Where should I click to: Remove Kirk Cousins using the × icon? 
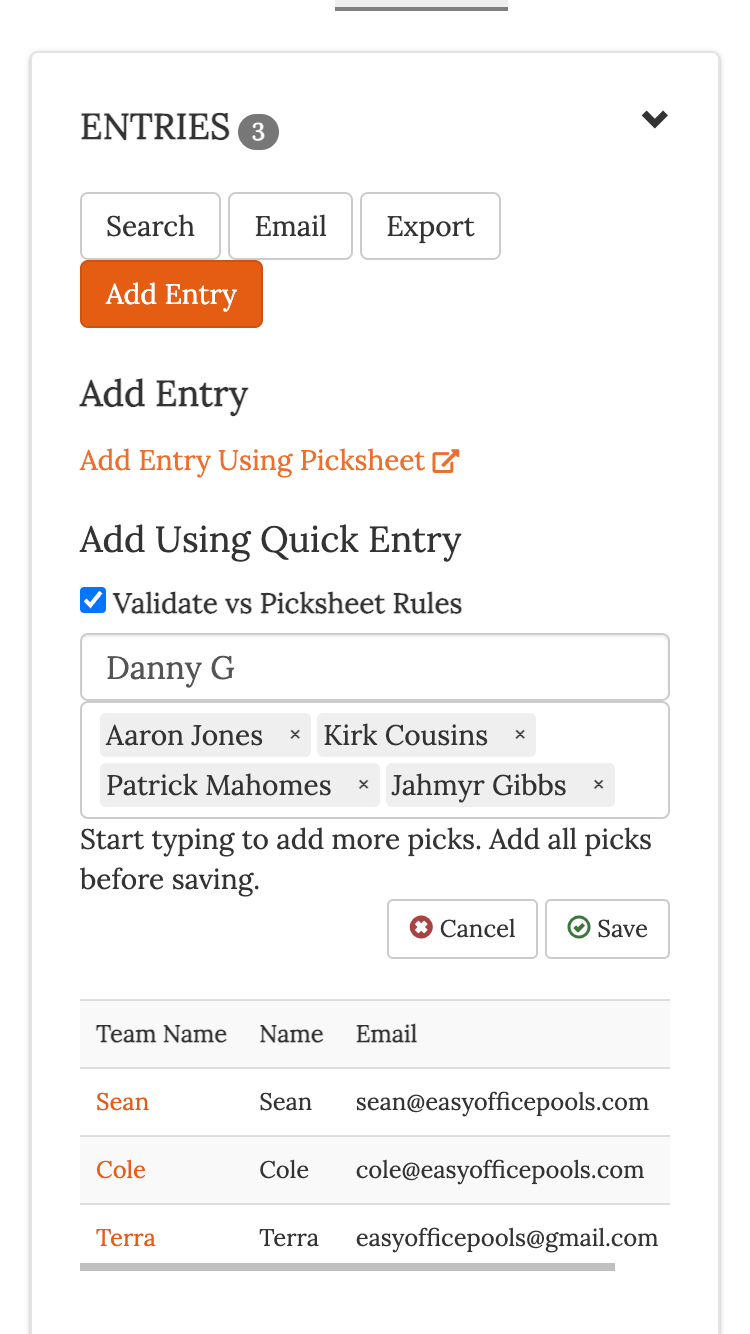520,735
